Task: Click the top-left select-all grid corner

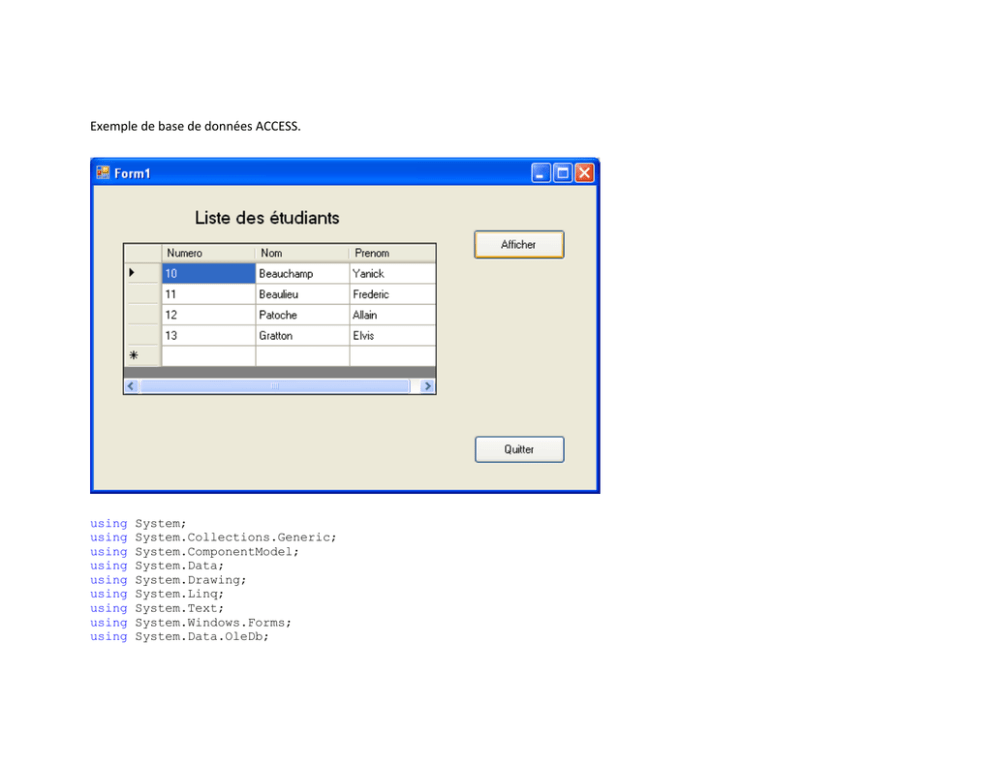Action: click(143, 253)
